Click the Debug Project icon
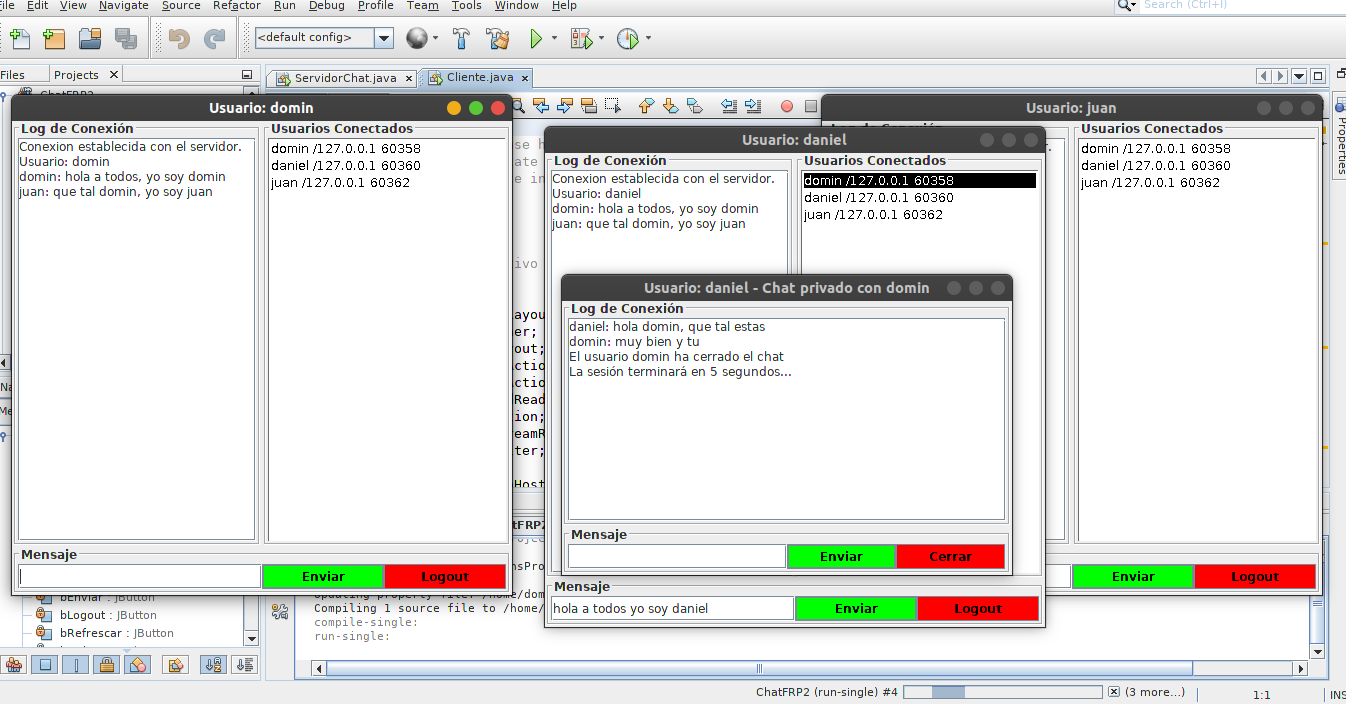Image resolution: width=1346 pixels, height=704 pixels. coord(581,39)
